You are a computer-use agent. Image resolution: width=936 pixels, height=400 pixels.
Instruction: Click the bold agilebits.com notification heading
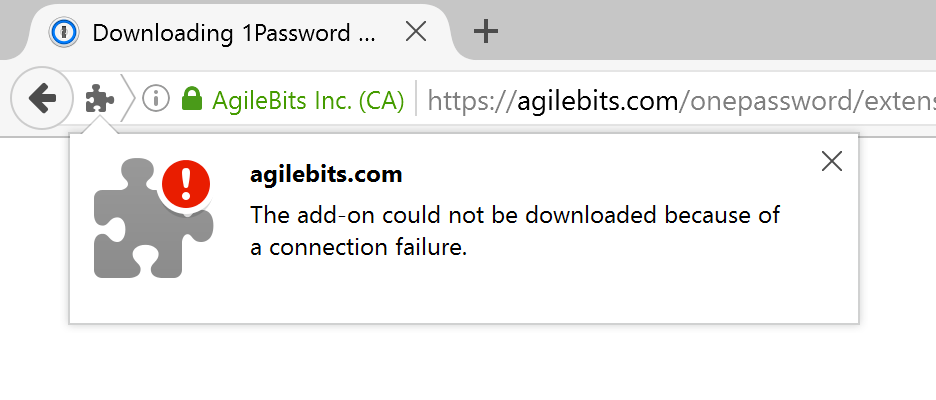coord(326,175)
